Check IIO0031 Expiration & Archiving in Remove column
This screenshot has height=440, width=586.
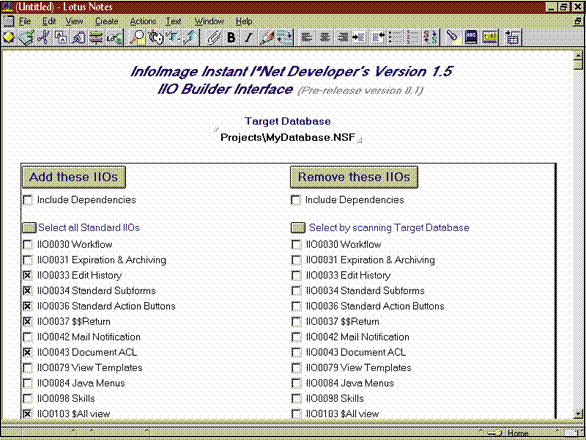(x=296, y=260)
